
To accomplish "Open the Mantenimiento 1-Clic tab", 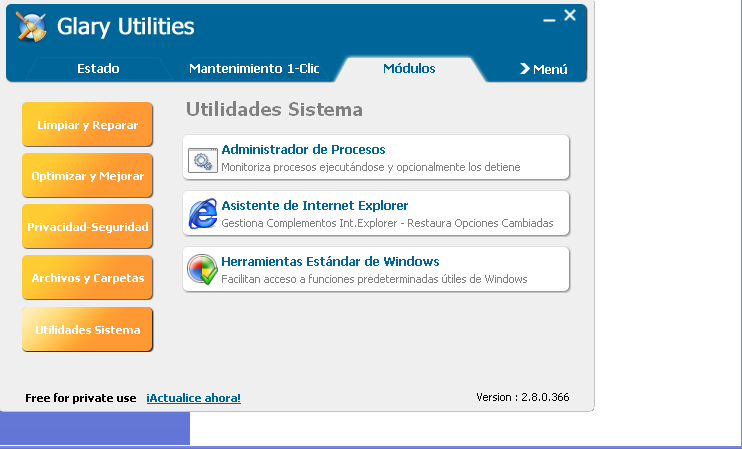I will tap(254, 69).
